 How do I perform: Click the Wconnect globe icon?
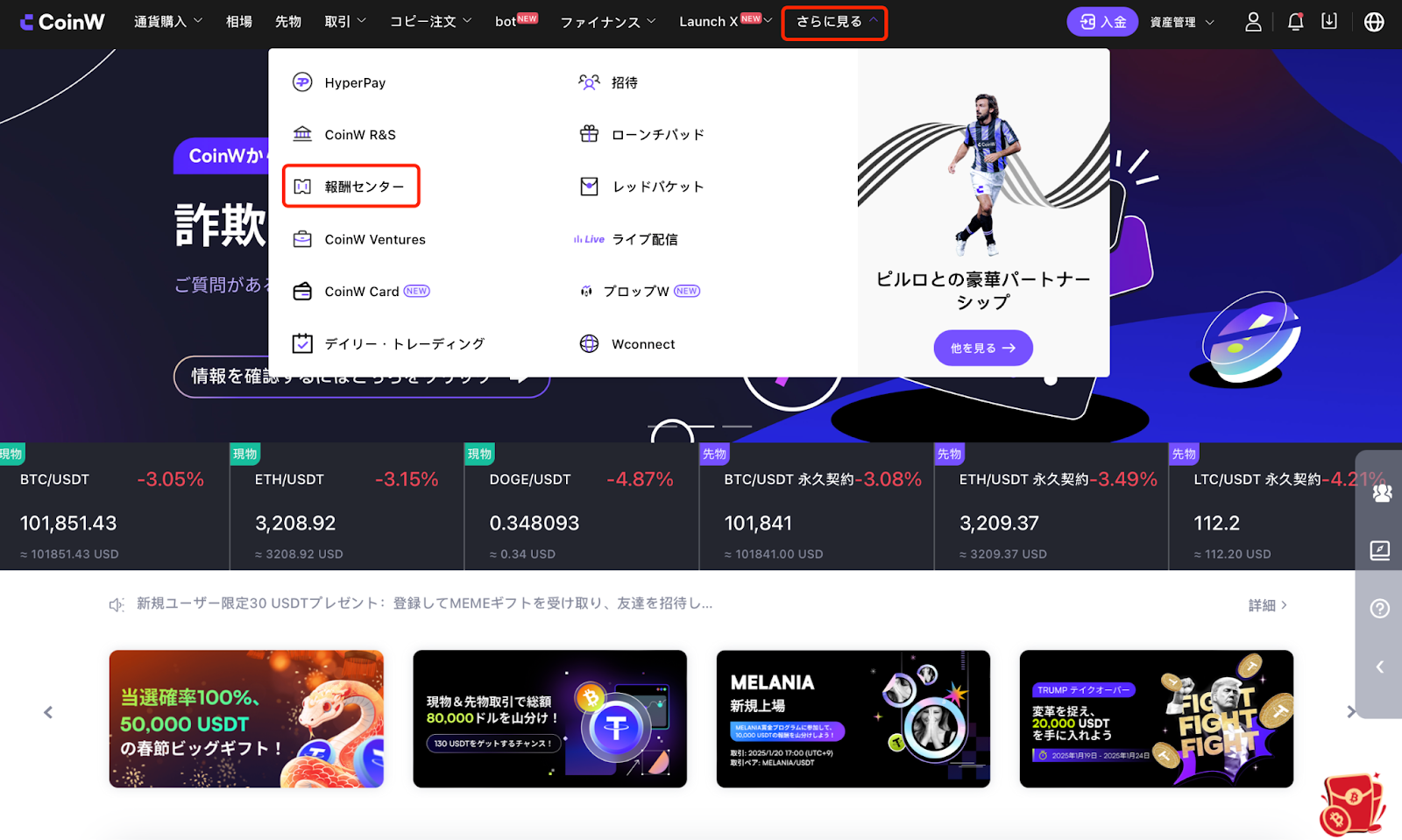pos(589,343)
